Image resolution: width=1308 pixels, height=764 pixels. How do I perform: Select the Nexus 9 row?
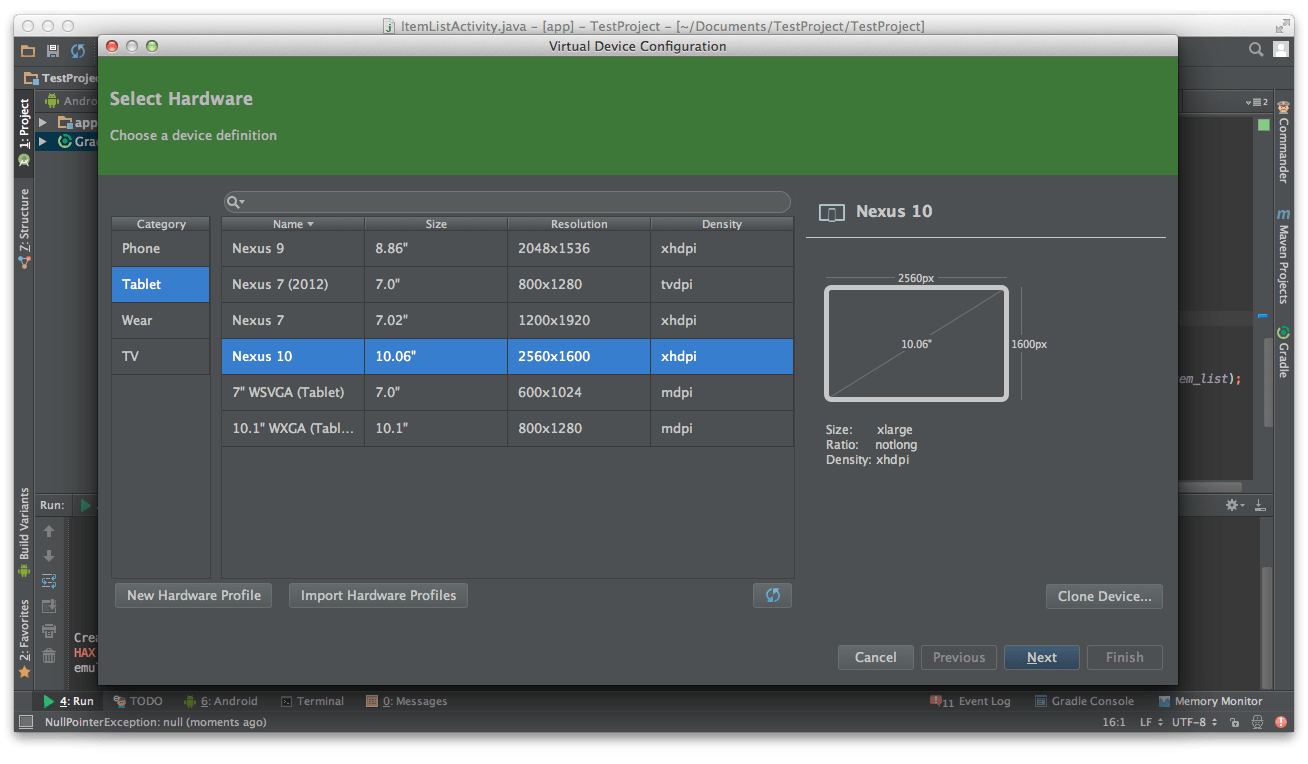click(507, 248)
